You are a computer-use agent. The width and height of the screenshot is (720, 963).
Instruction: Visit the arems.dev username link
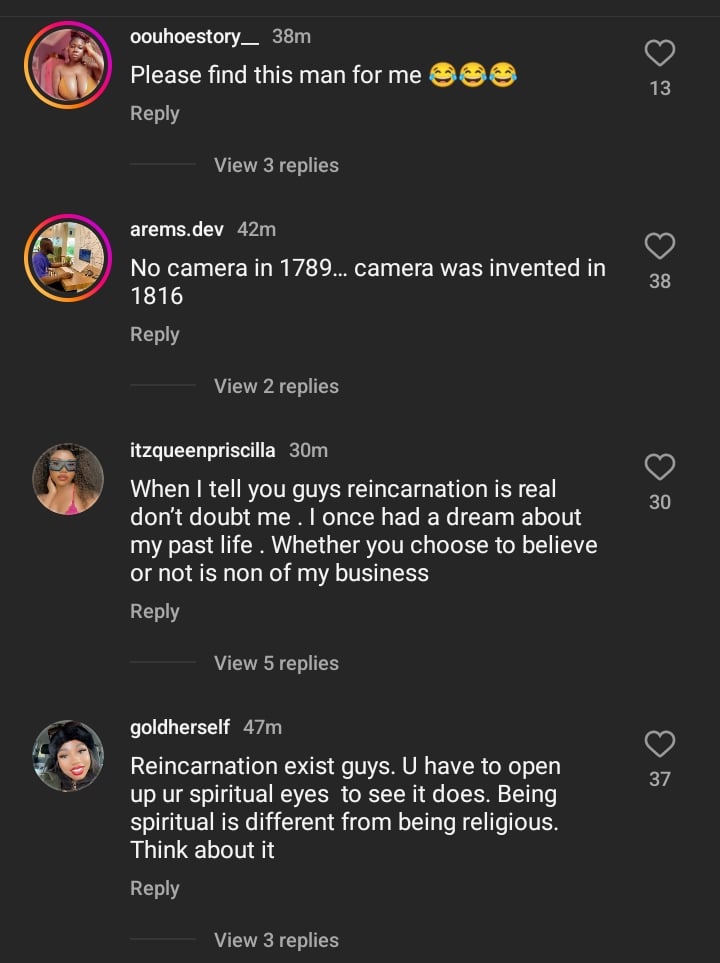coord(177,229)
